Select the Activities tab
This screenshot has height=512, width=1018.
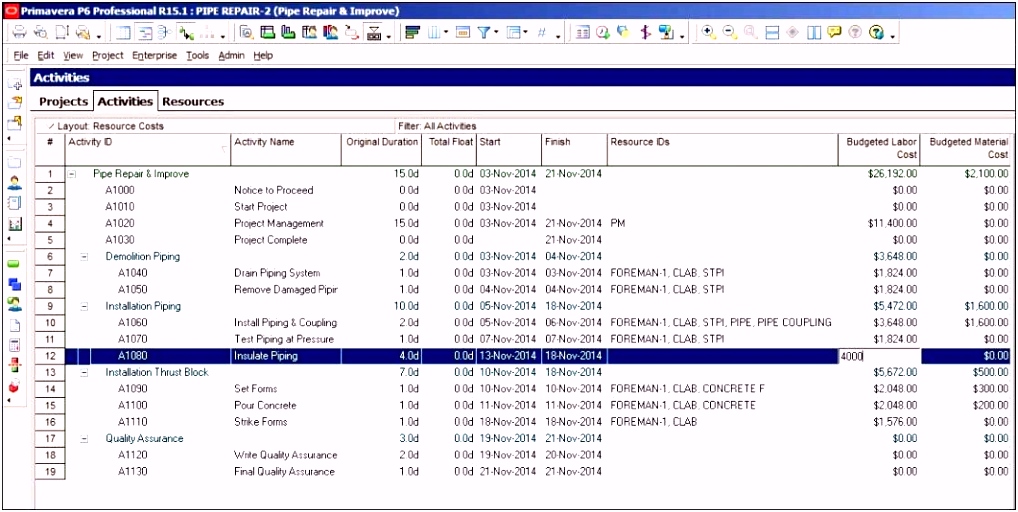pos(126,101)
